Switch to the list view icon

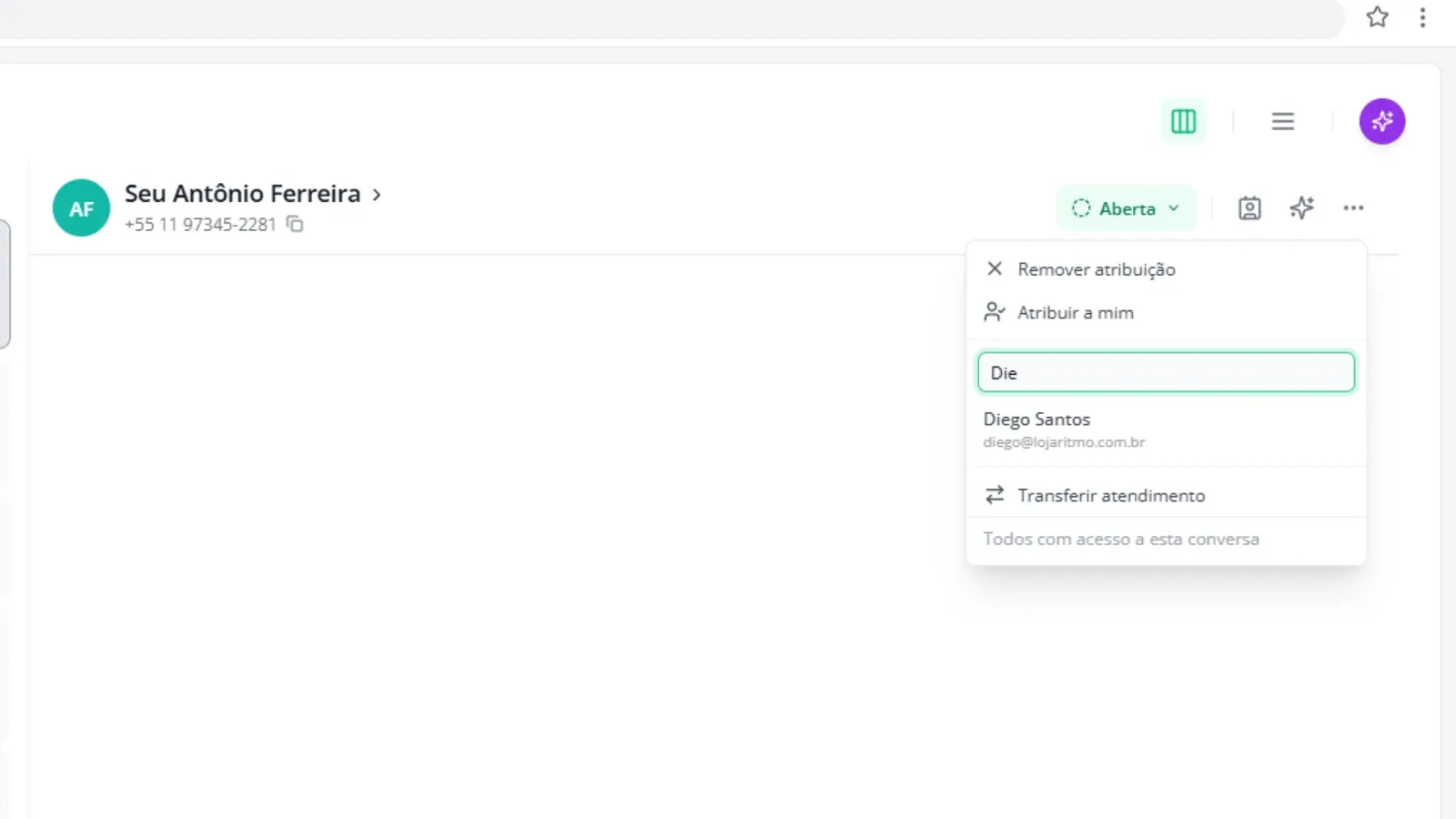tap(1282, 121)
